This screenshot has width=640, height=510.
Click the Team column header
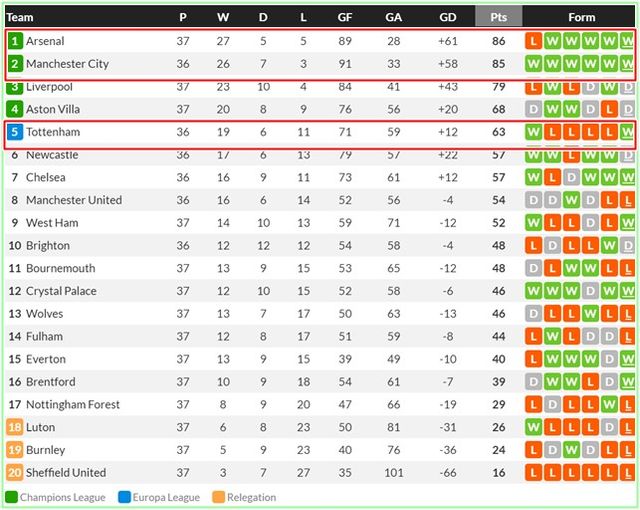coord(20,17)
